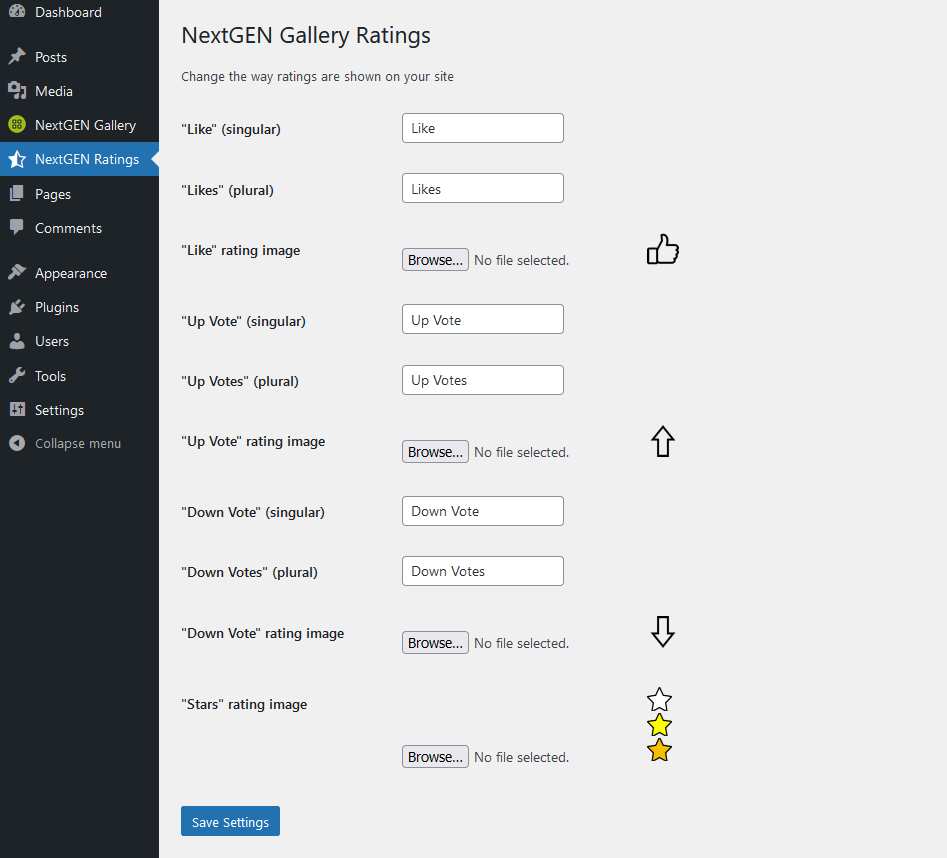The width and height of the screenshot is (947, 858).
Task: Click the thumbs-up Like rating image
Action: tap(662, 250)
